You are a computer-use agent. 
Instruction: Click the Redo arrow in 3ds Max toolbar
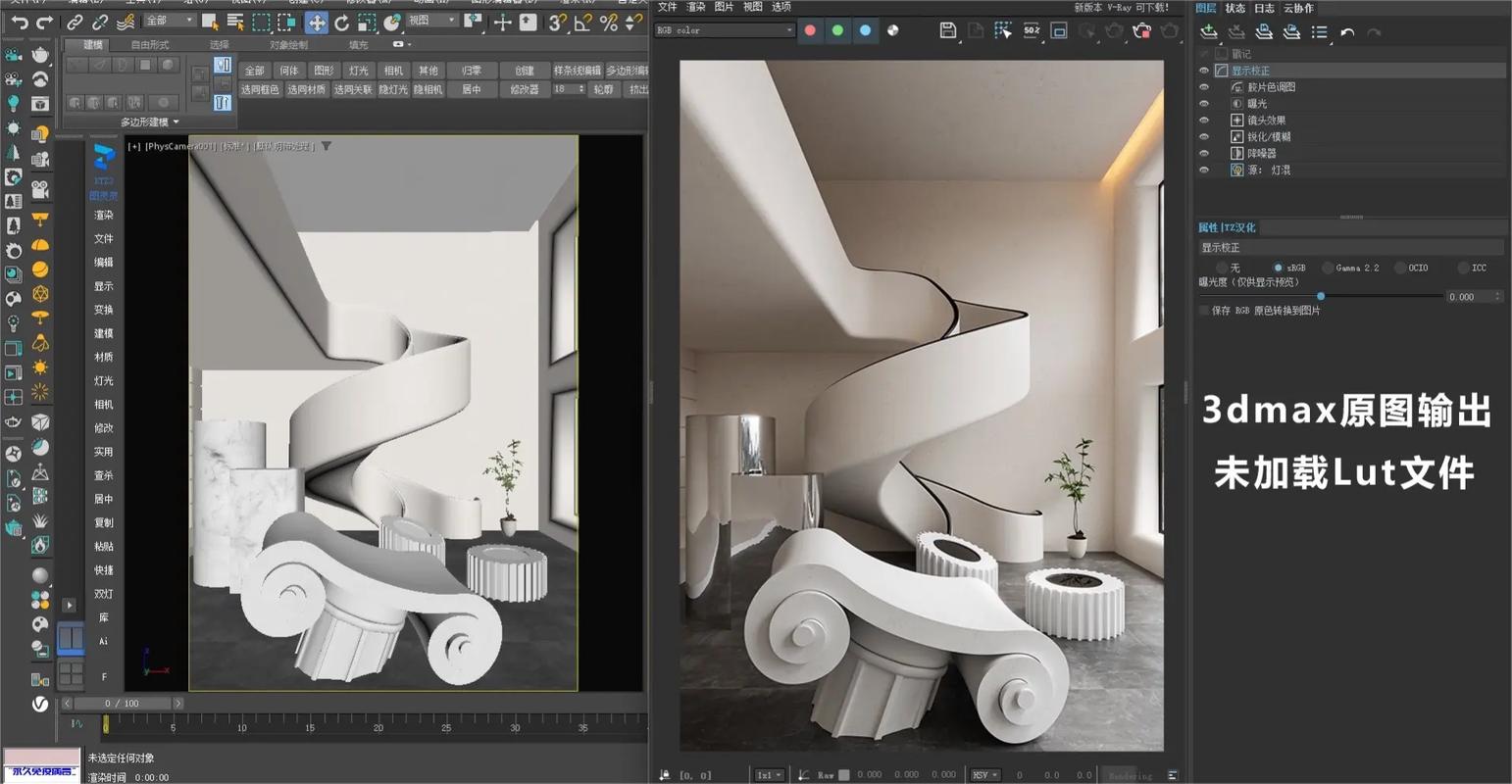click(44, 23)
